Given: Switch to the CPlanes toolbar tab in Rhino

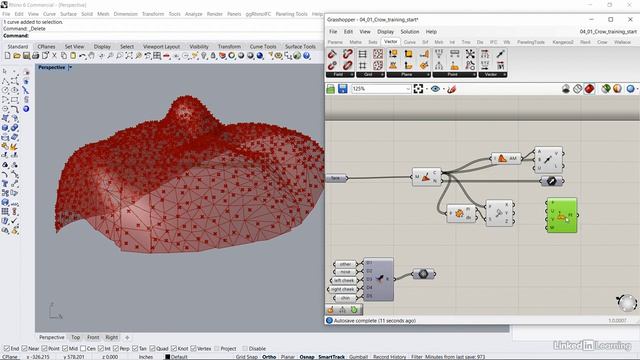Looking at the screenshot, I should (x=46, y=47).
